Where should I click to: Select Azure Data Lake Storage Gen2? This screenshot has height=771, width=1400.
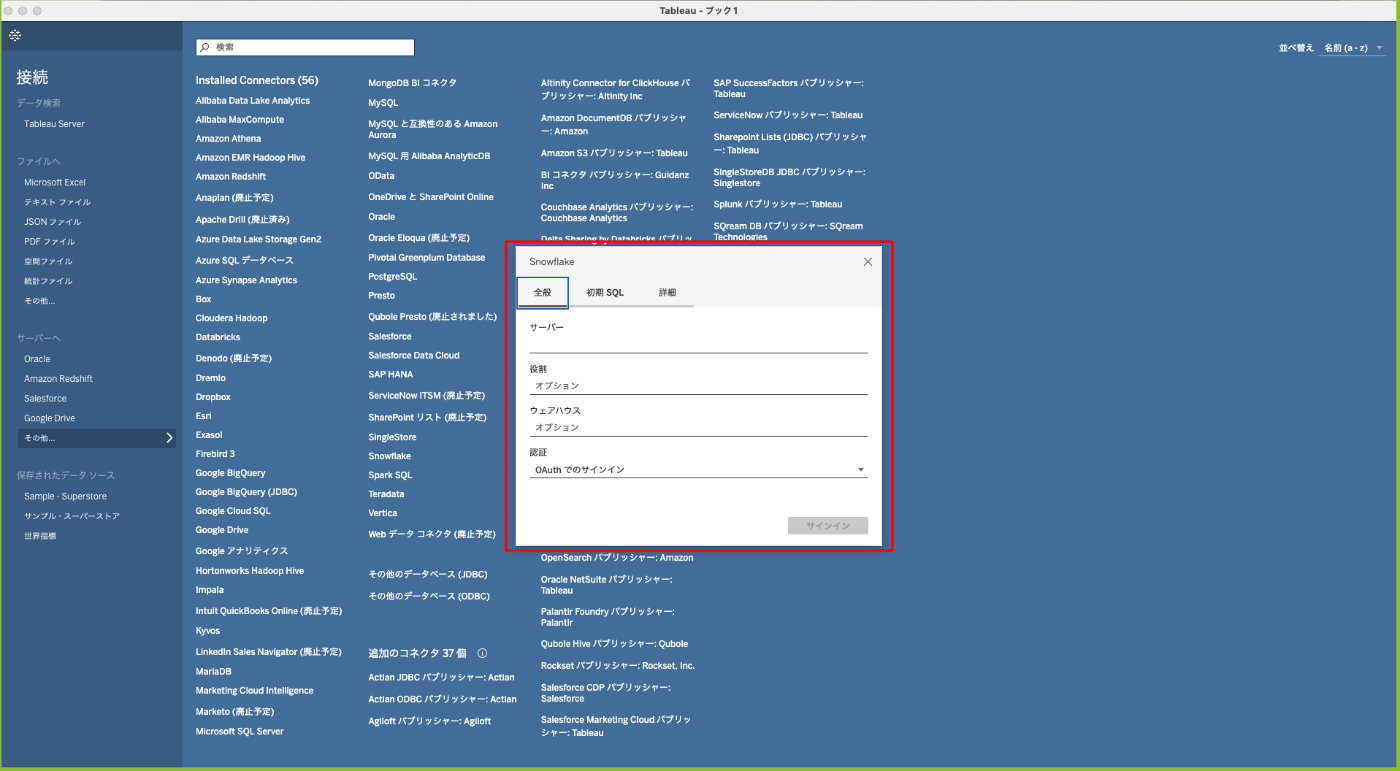coord(259,240)
